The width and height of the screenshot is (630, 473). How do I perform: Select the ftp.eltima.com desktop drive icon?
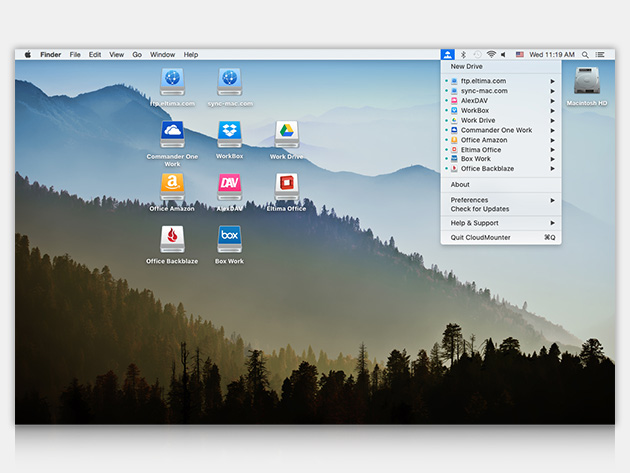coord(172,82)
